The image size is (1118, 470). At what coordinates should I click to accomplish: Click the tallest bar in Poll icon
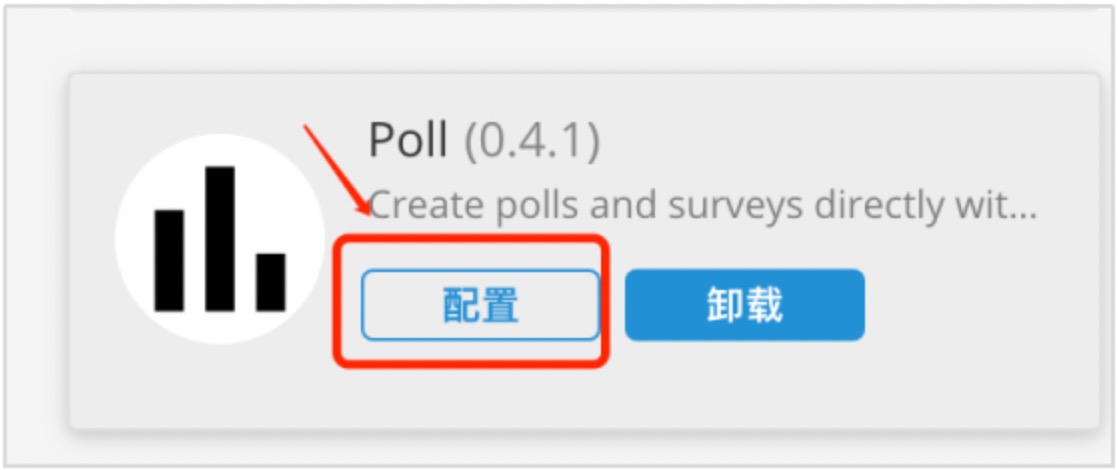pyautogui.click(x=220, y=239)
